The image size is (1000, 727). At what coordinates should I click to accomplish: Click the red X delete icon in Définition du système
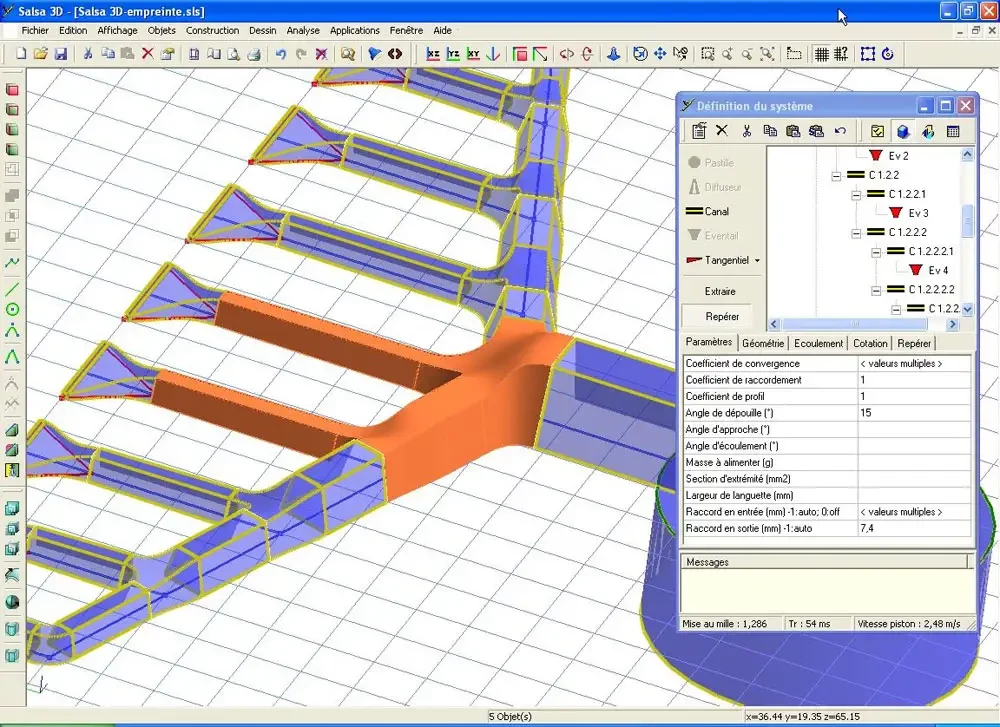(x=722, y=131)
